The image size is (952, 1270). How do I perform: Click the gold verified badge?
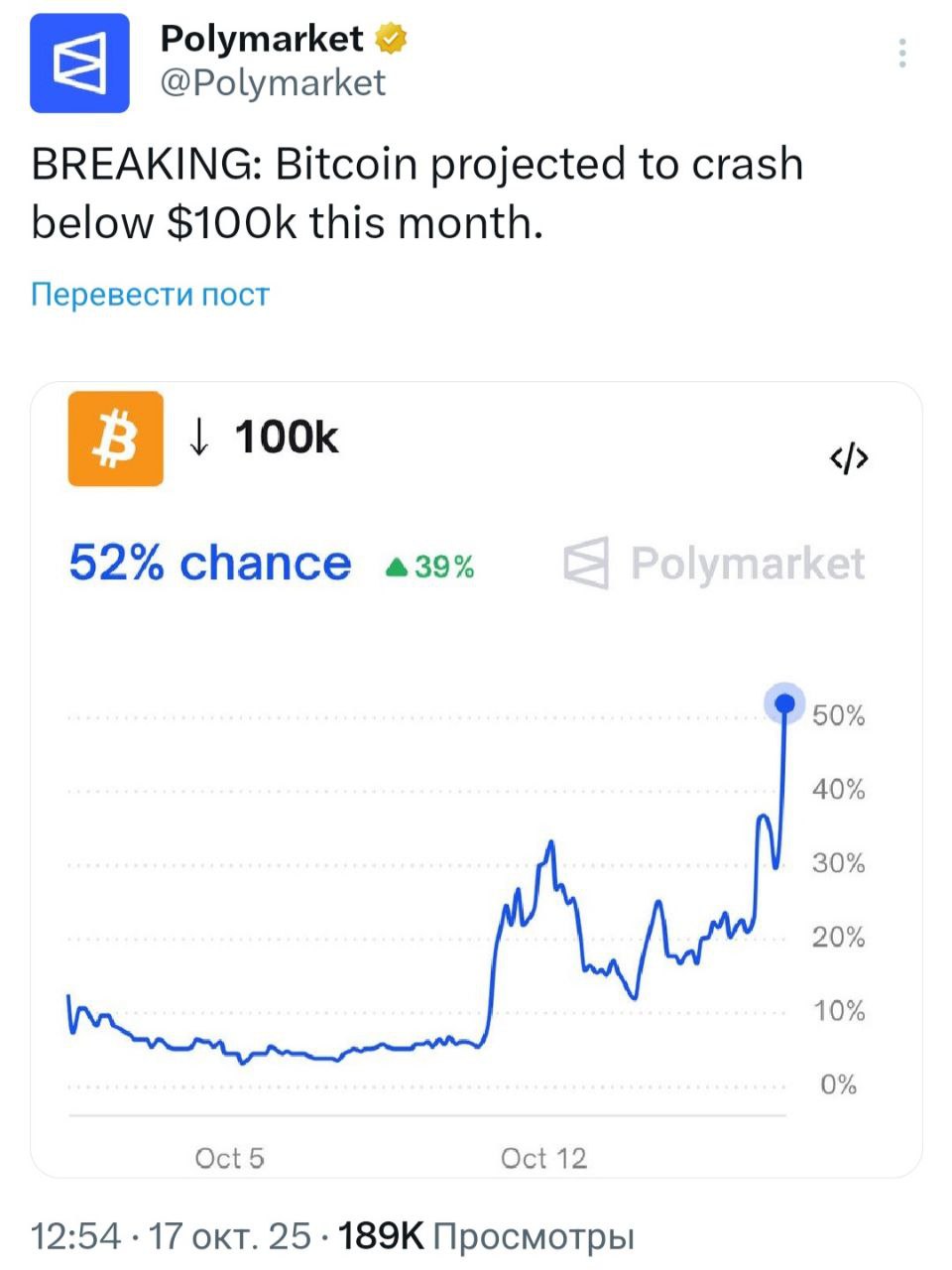pyautogui.click(x=392, y=39)
